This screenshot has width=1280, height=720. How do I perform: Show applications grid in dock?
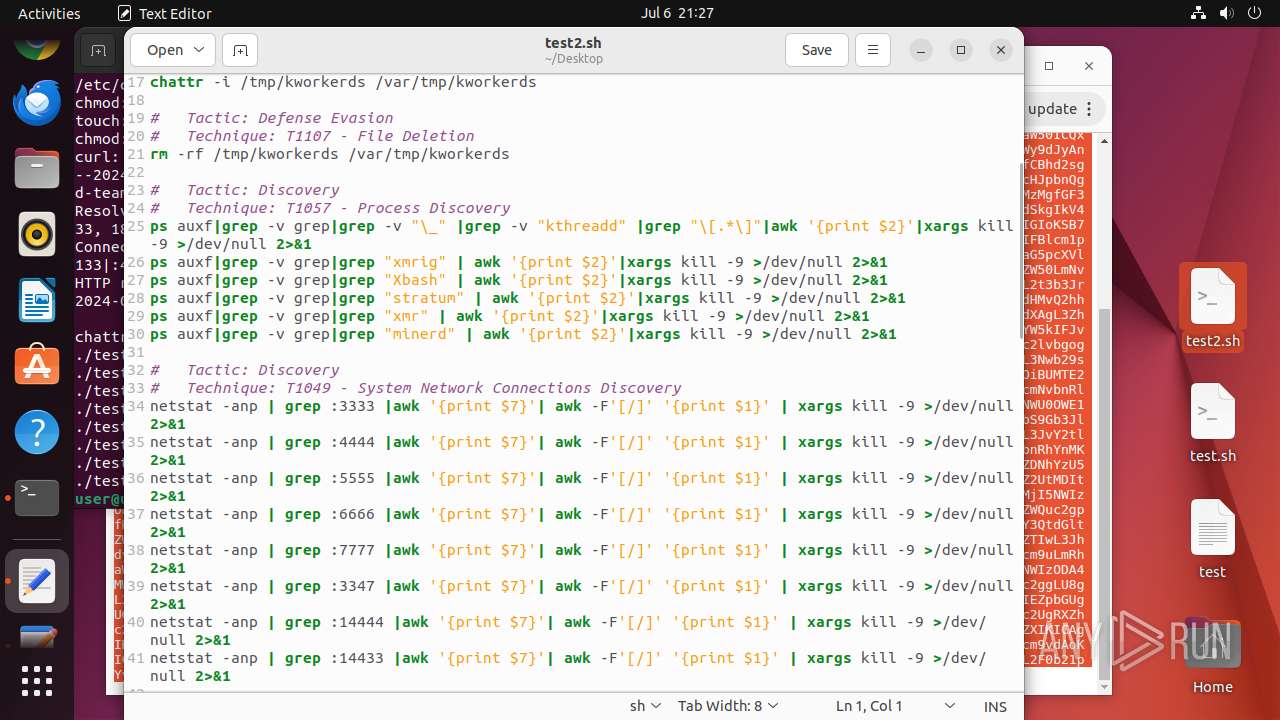(37, 681)
